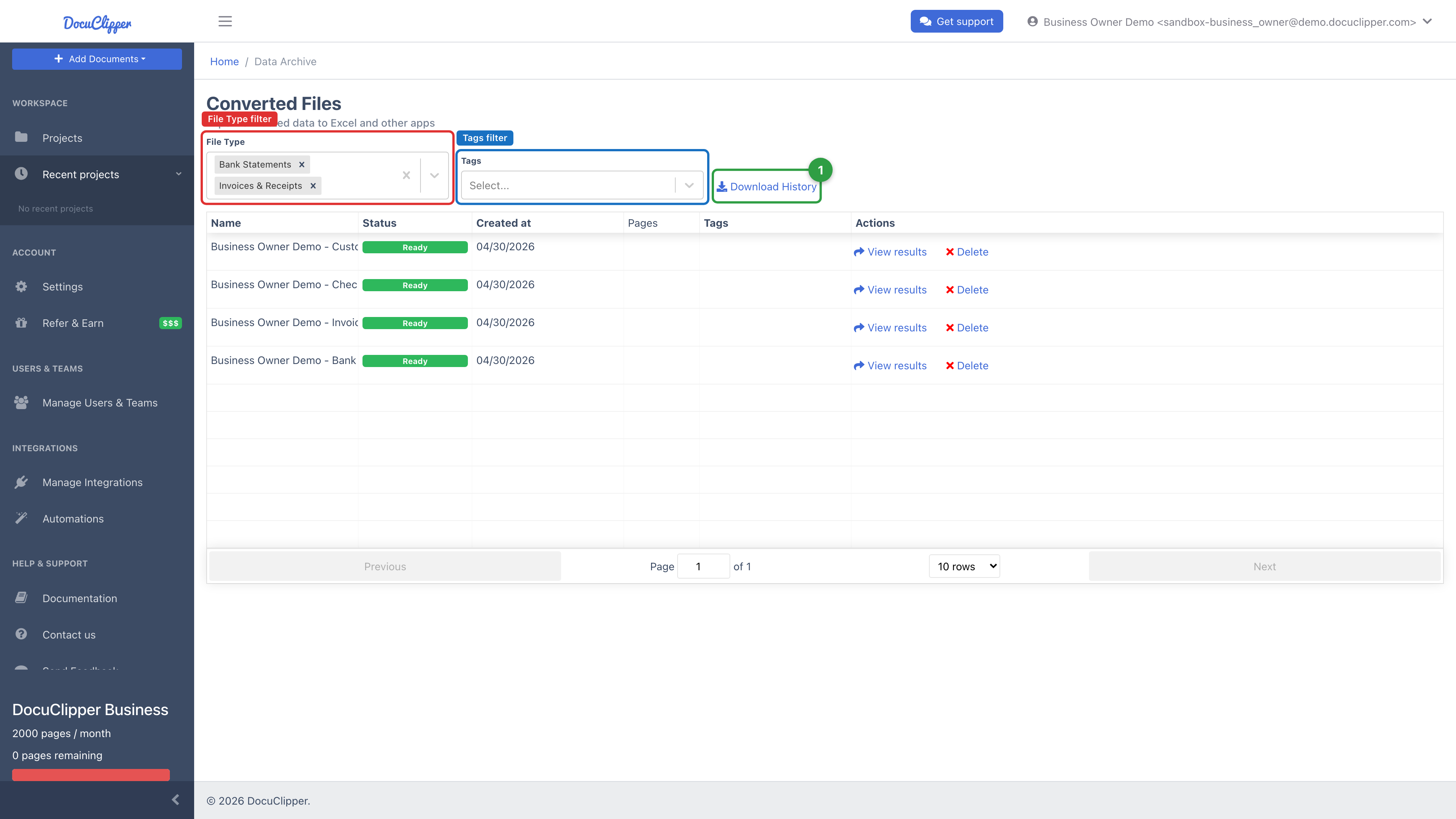1456x819 pixels.
Task: Expand the Recent projects chevron
Action: (x=179, y=174)
